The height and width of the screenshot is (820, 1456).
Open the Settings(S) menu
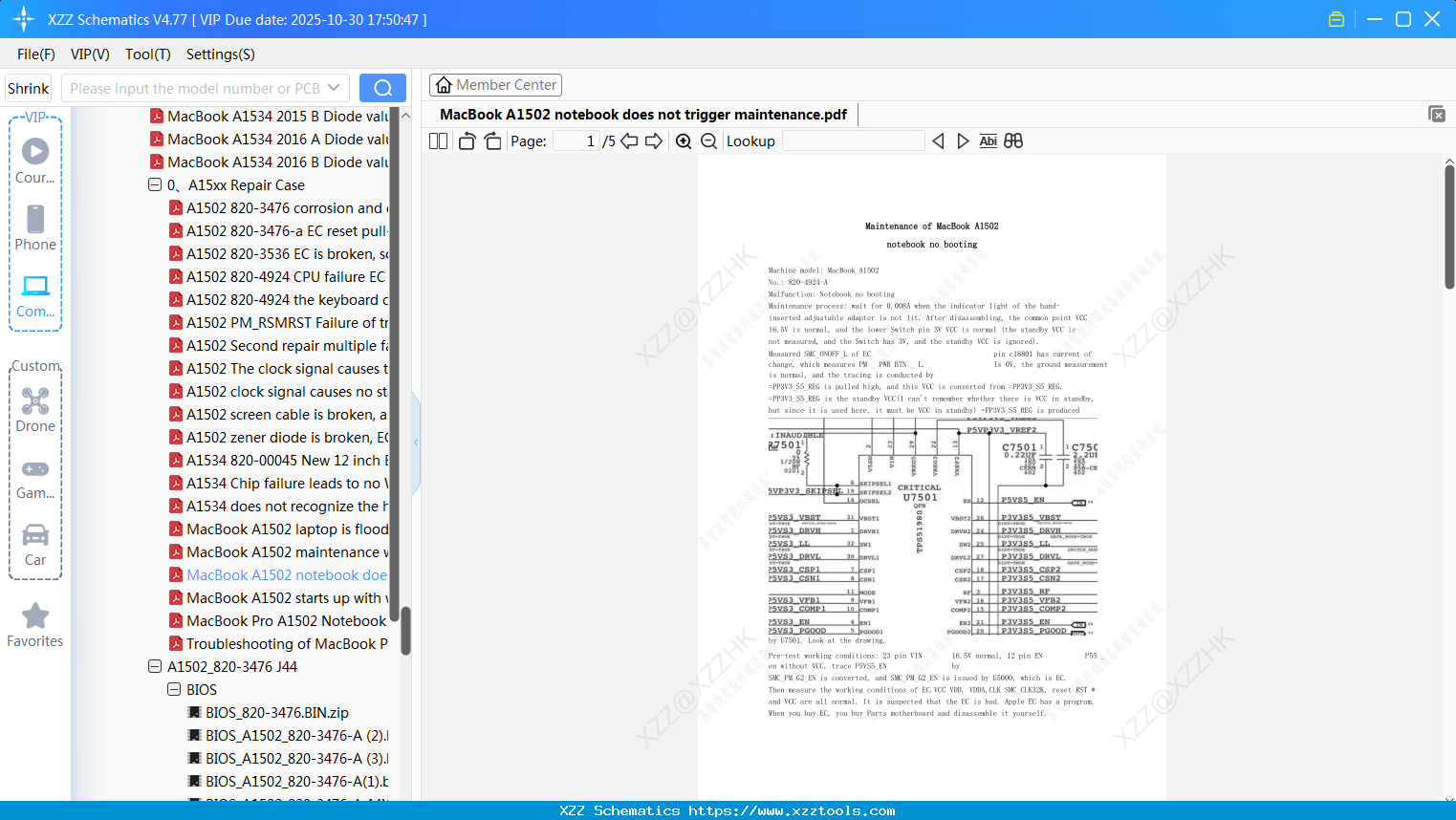pos(221,54)
